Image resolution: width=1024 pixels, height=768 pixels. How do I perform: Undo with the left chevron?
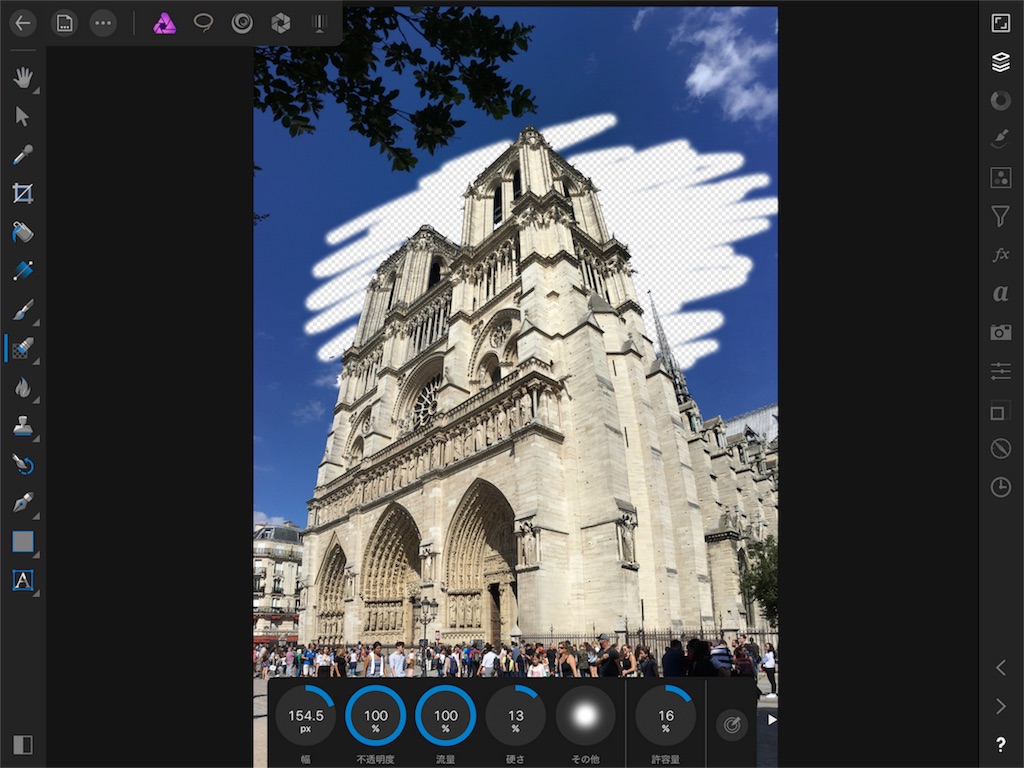(1000, 667)
